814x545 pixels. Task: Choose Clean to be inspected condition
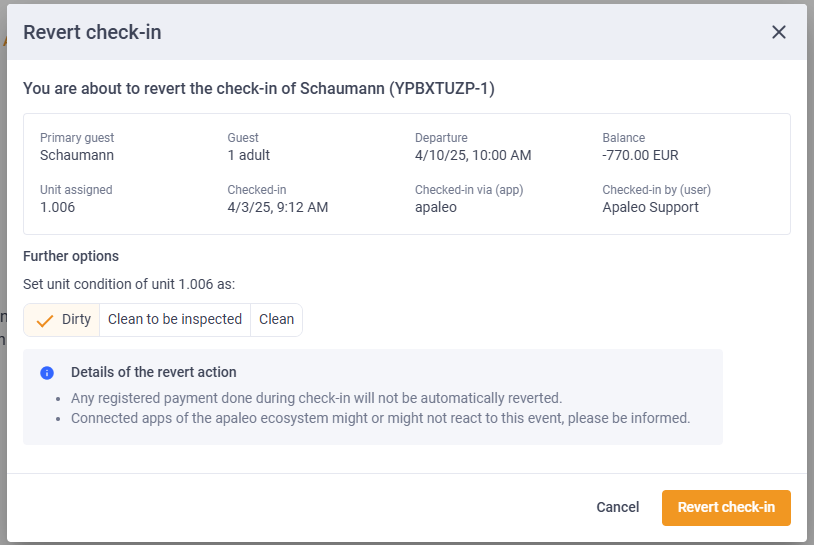point(175,320)
